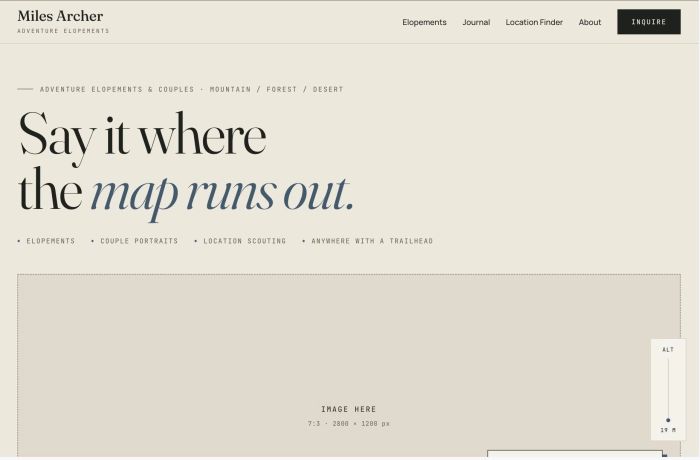Open the Elopements navigation link

point(424,22)
